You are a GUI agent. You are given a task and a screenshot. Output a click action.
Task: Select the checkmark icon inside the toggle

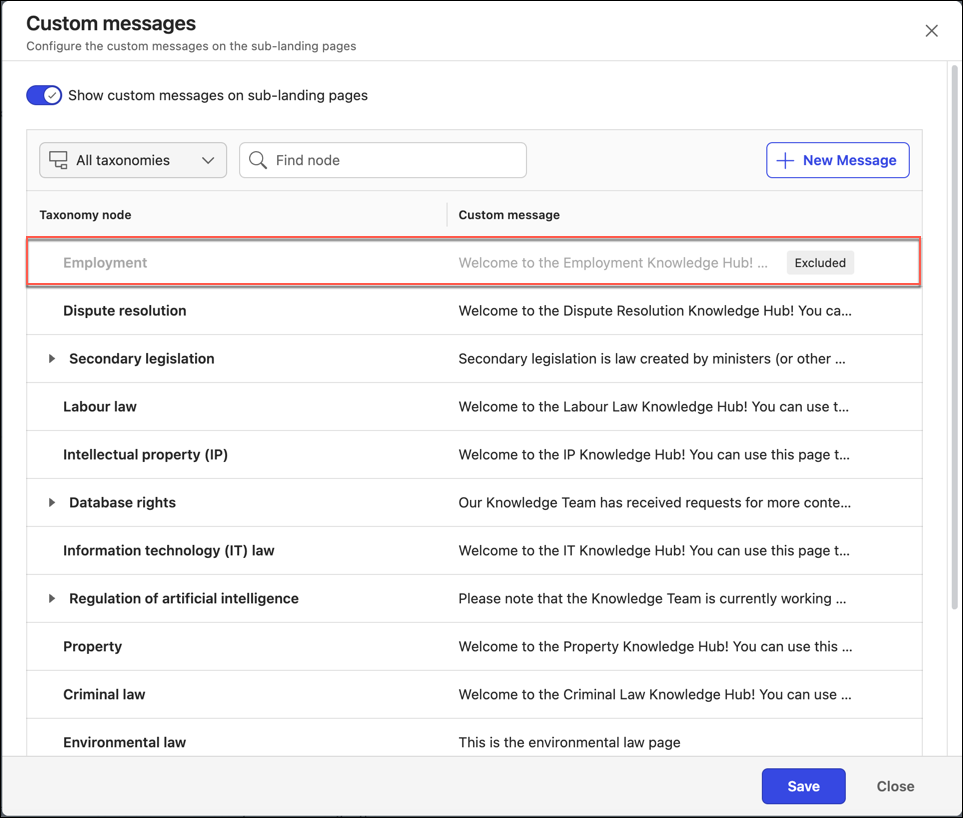point(50,95)
